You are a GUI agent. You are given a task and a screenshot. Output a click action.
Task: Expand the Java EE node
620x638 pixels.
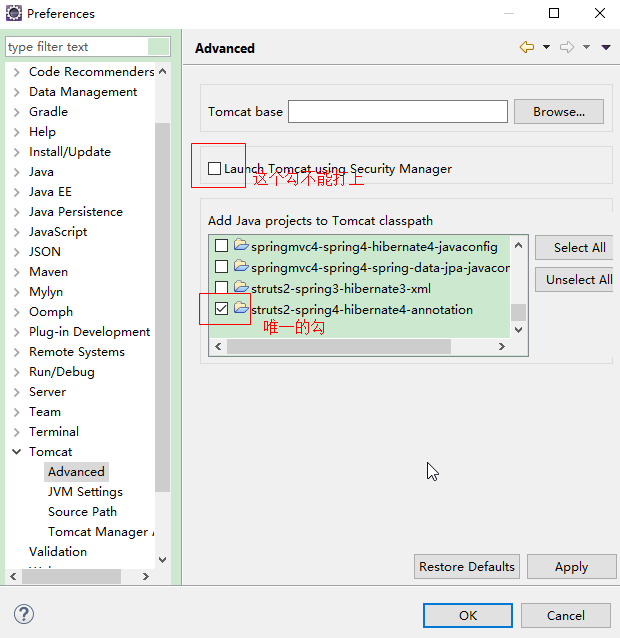[16, 192]
